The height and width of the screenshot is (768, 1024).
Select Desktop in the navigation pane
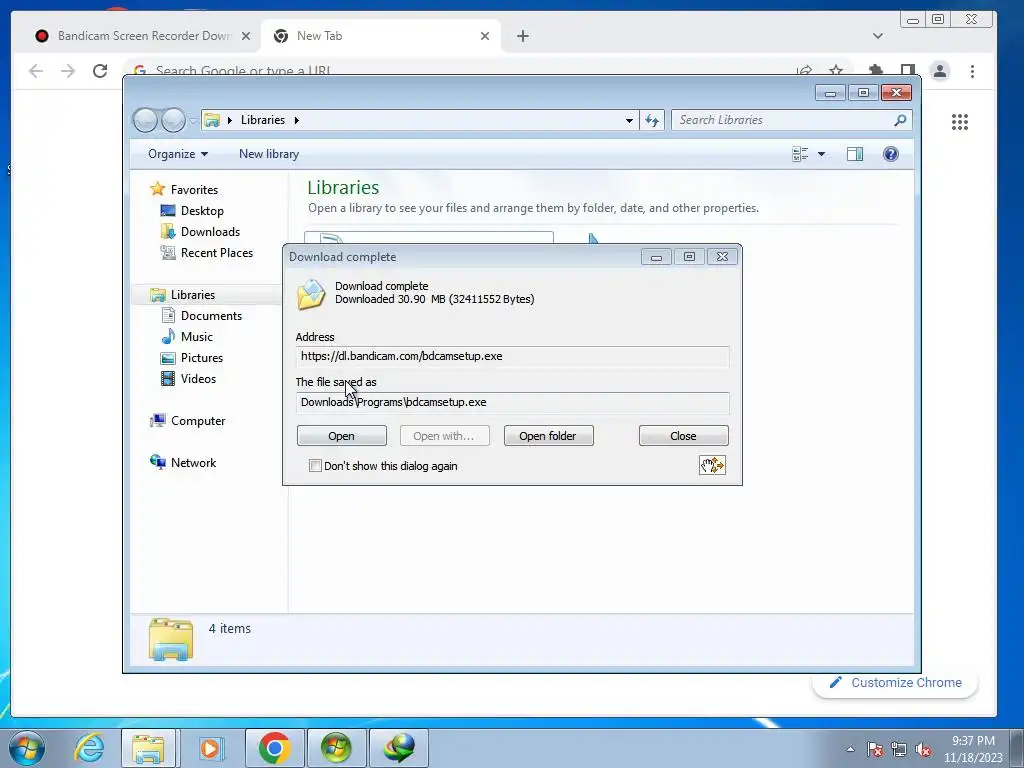coord(202,211)
